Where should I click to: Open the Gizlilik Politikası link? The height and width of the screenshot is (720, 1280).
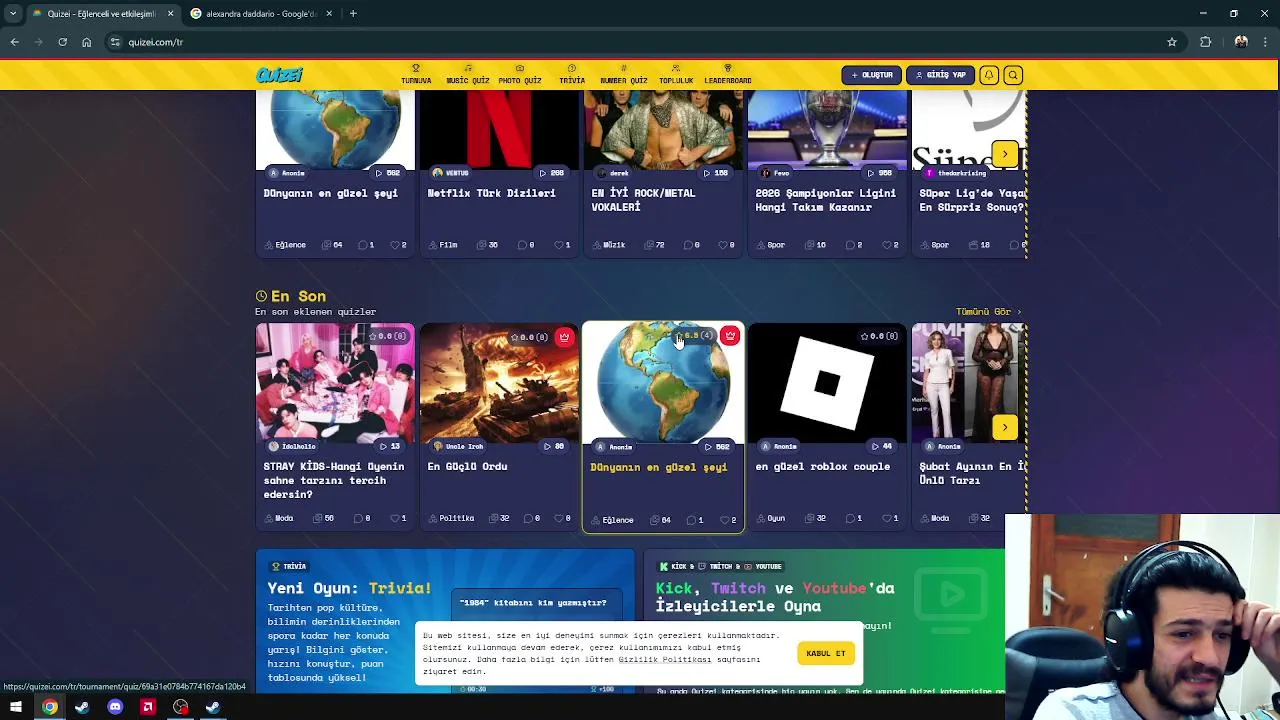664,660
